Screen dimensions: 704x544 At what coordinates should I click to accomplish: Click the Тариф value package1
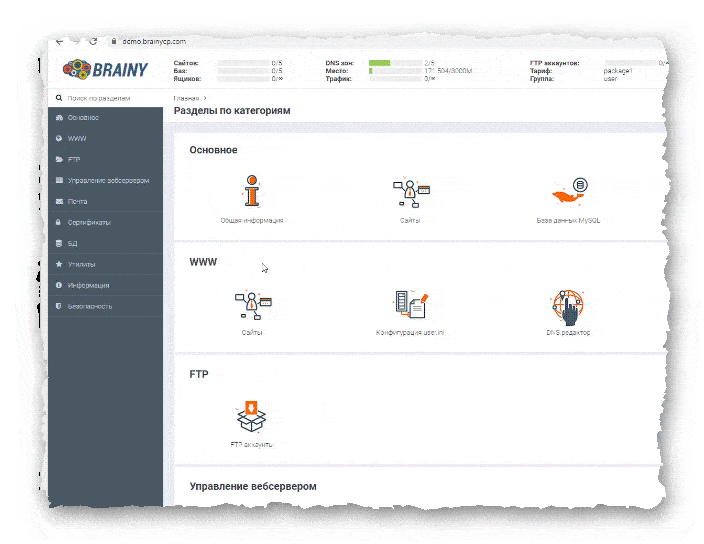click(618, 71)
